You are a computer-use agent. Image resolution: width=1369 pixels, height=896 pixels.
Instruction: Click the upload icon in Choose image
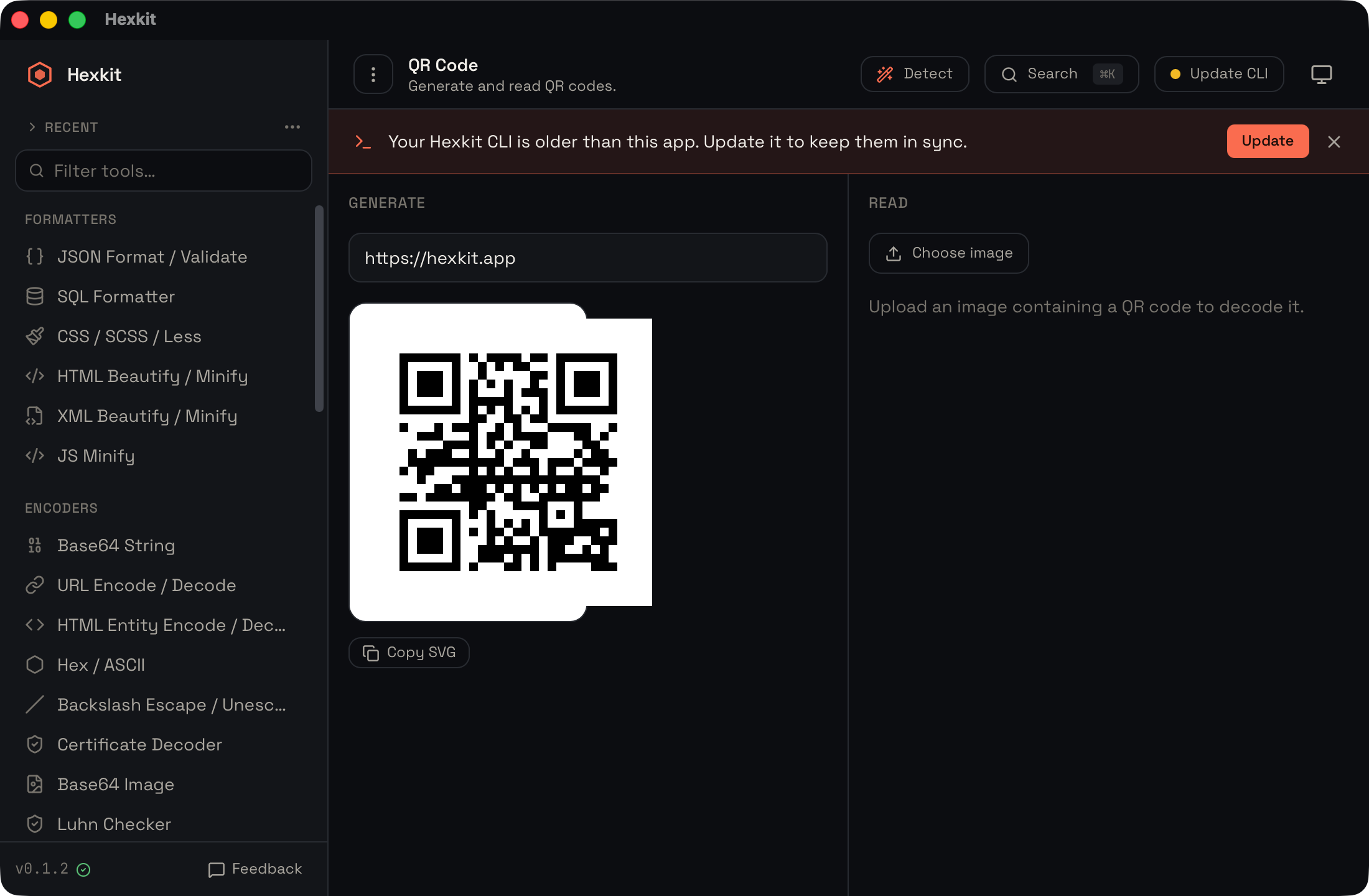(894, 253)
